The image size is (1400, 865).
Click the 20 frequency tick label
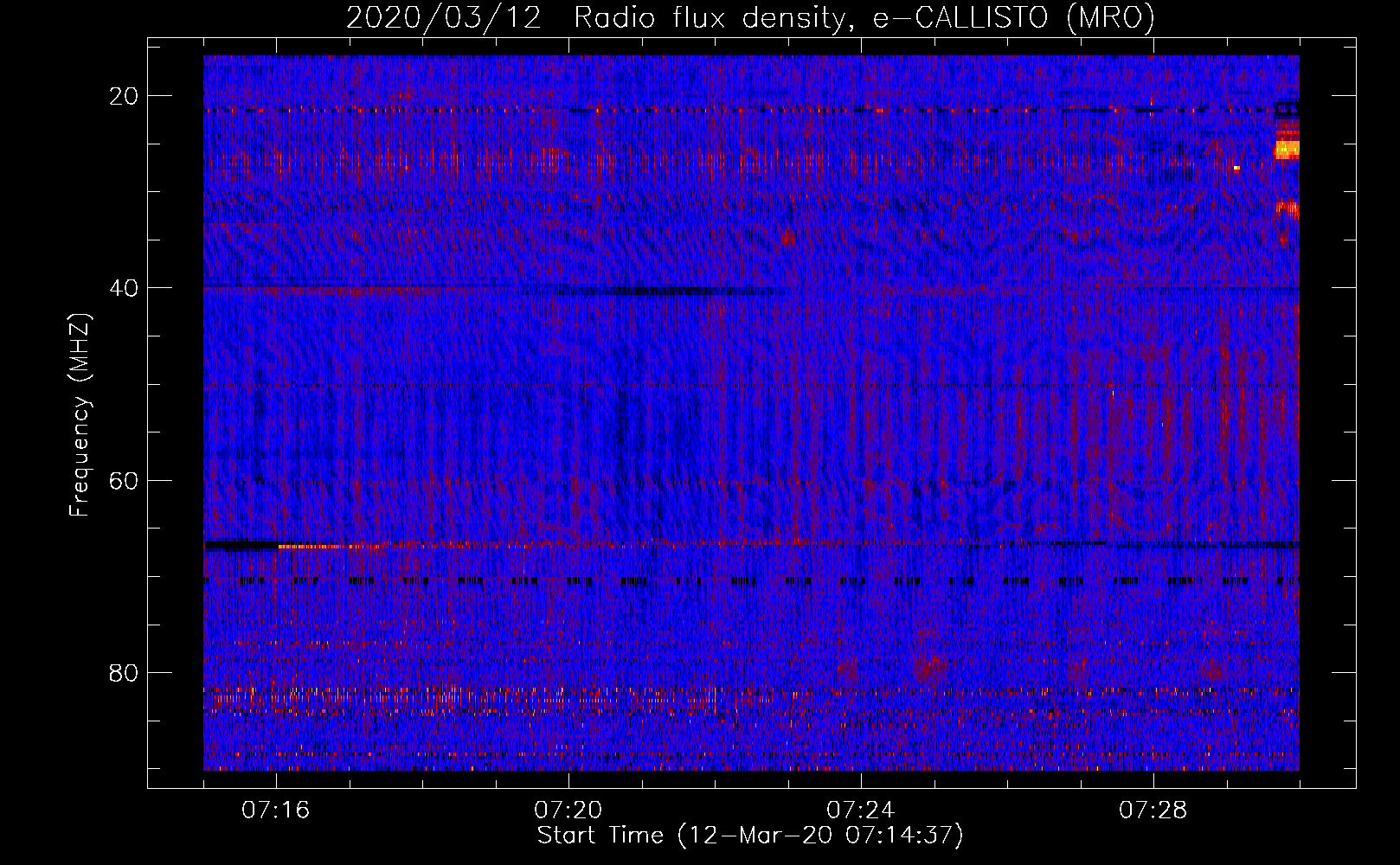[124, 96]
